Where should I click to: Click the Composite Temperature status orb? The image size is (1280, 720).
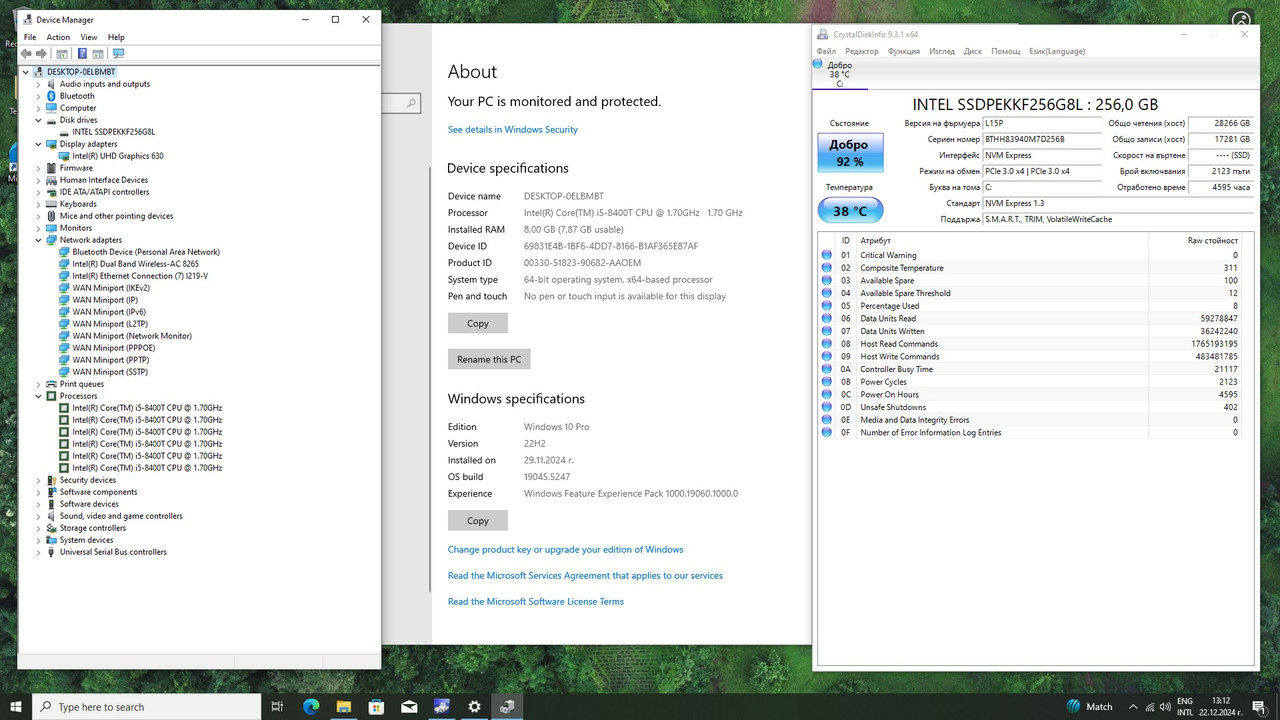point(827,268)
